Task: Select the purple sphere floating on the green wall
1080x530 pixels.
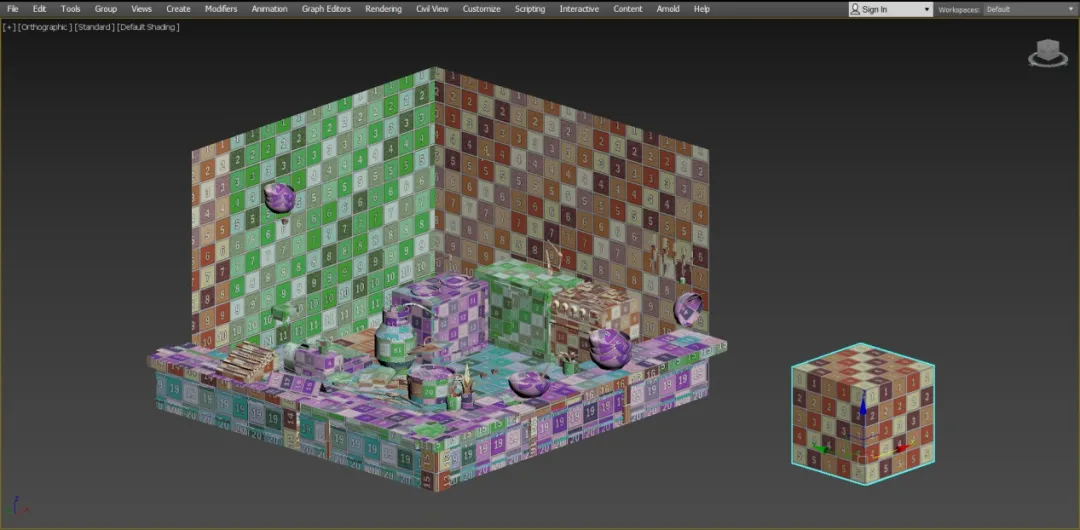Action: pyautogui.click(x=279, y=198)
